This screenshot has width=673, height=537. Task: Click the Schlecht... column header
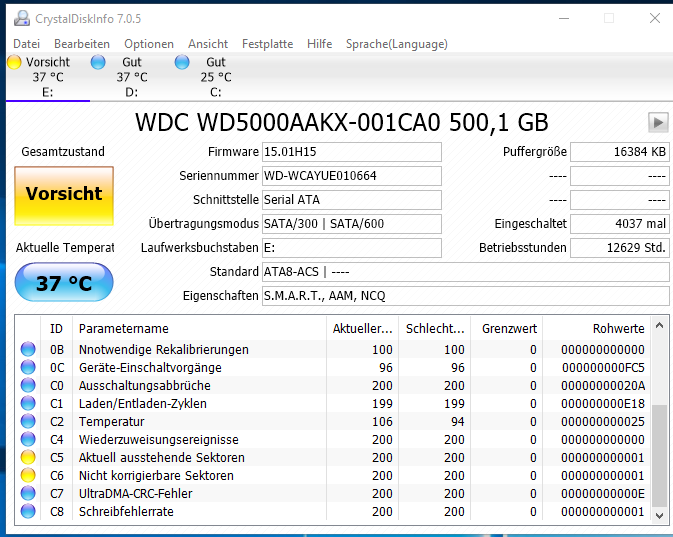[435, 329]
